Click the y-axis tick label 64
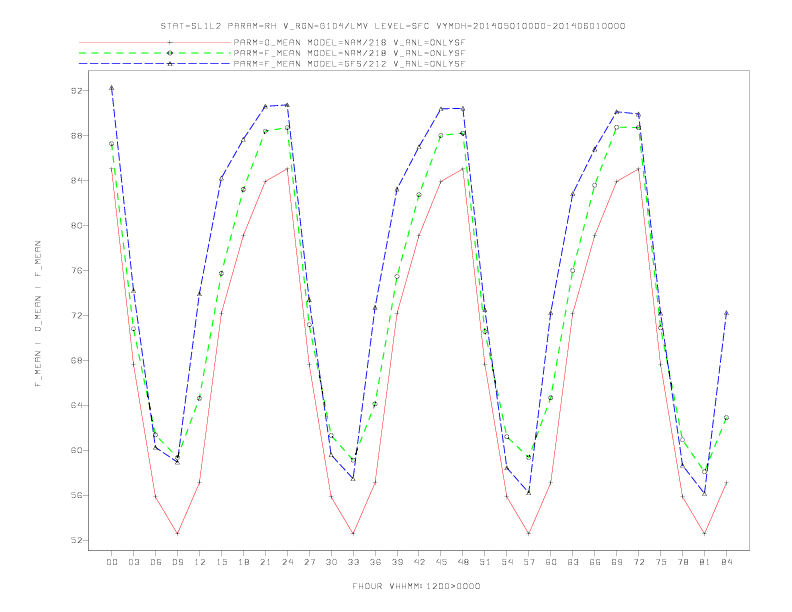 tap(77, 405)
